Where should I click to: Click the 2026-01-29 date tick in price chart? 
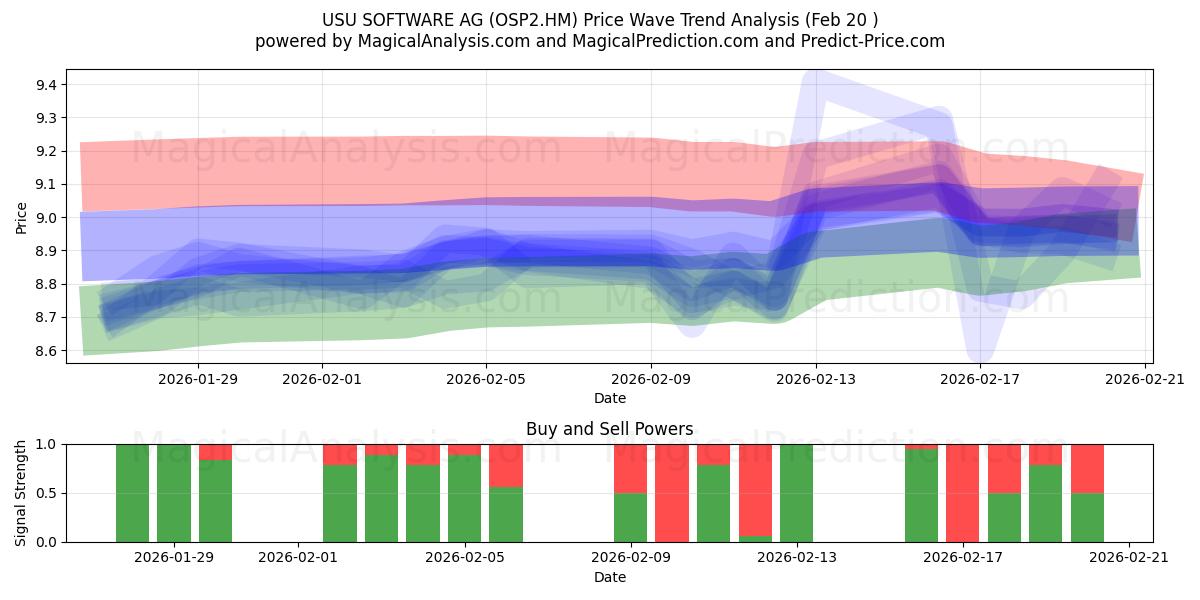(198, 379)
